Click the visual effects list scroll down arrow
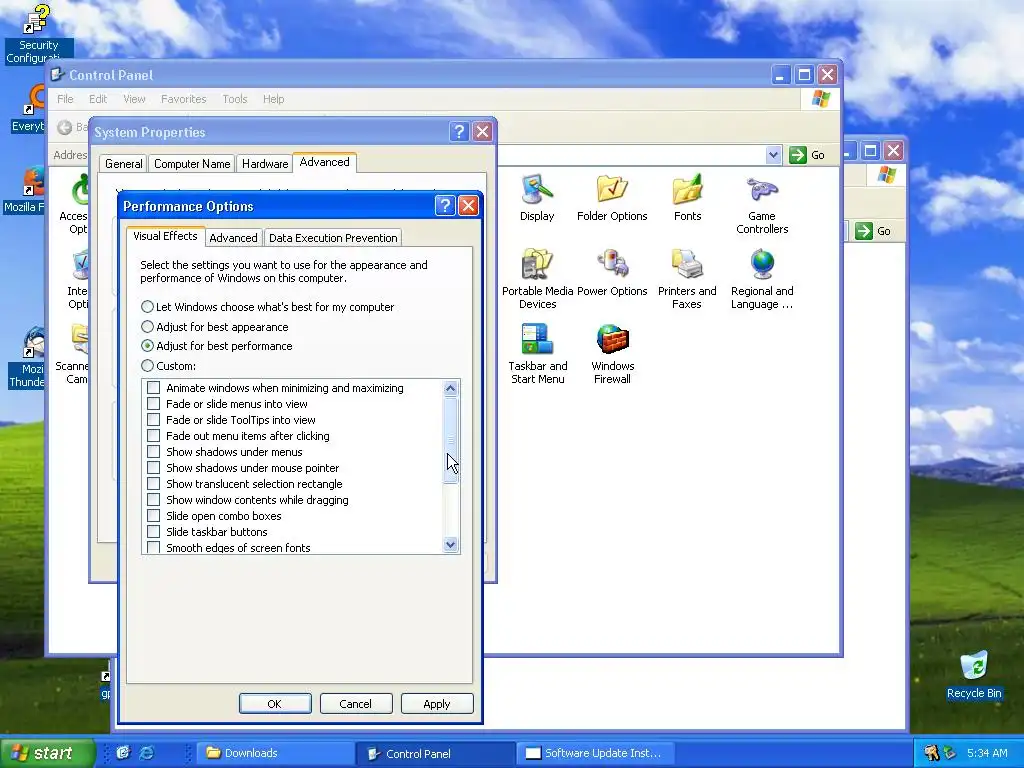1024x768 pixels. 451,545
